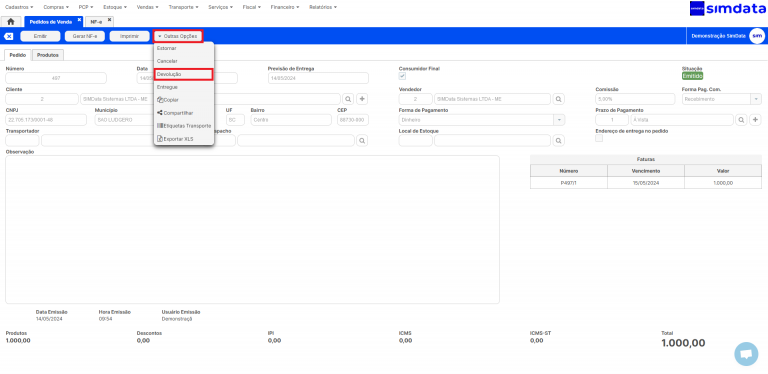Click the Comissão field 5,00%

635,99
